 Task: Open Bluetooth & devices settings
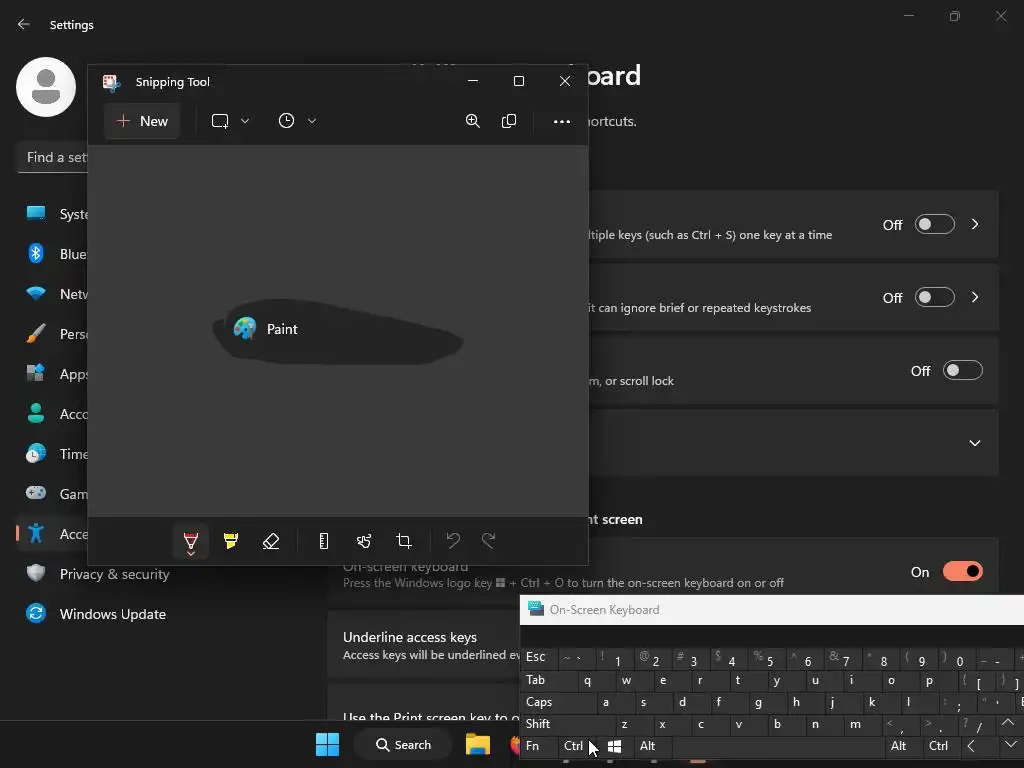pos(56,253)
